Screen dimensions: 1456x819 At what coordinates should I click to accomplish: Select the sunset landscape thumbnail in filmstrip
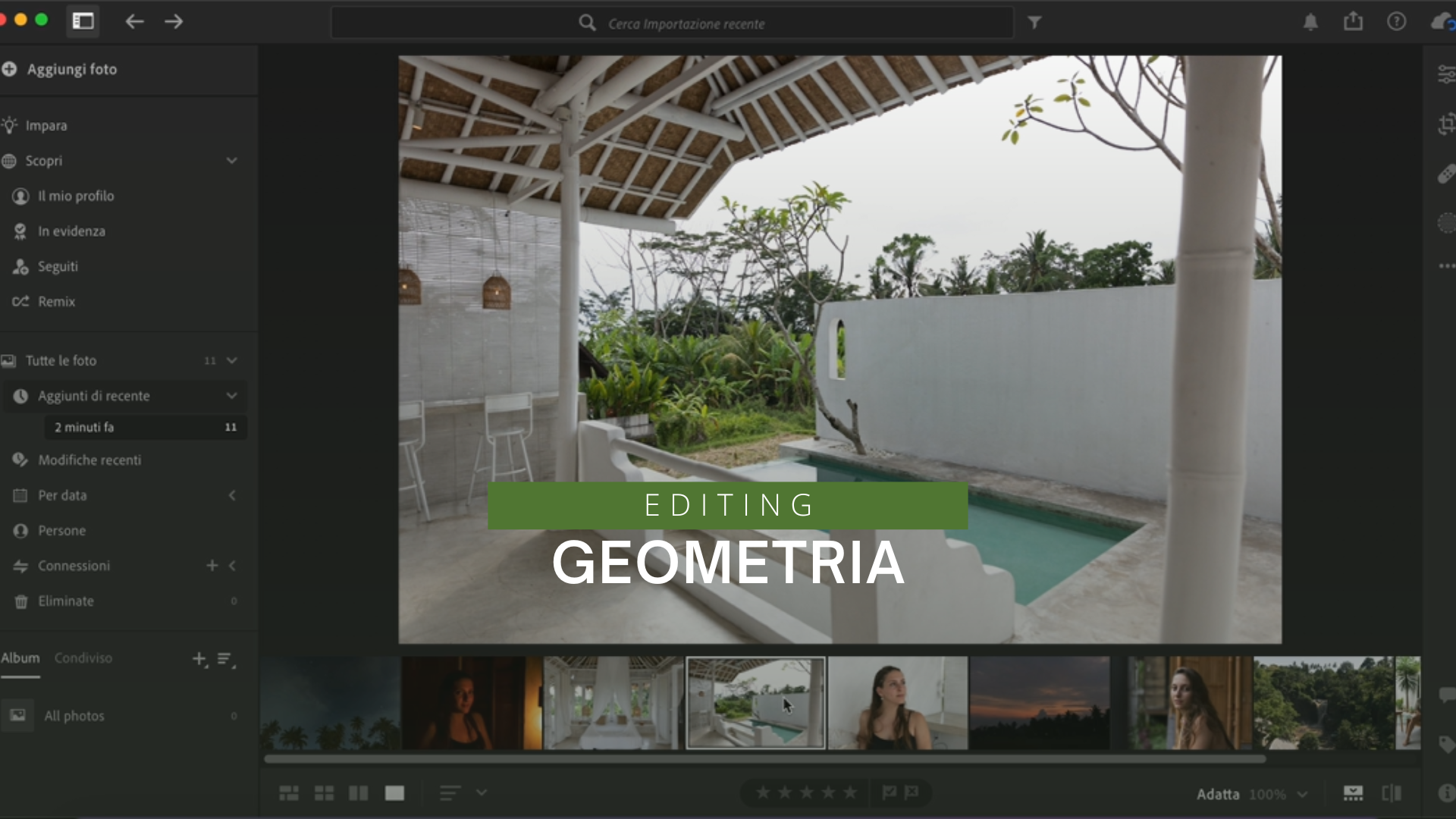1040,703
